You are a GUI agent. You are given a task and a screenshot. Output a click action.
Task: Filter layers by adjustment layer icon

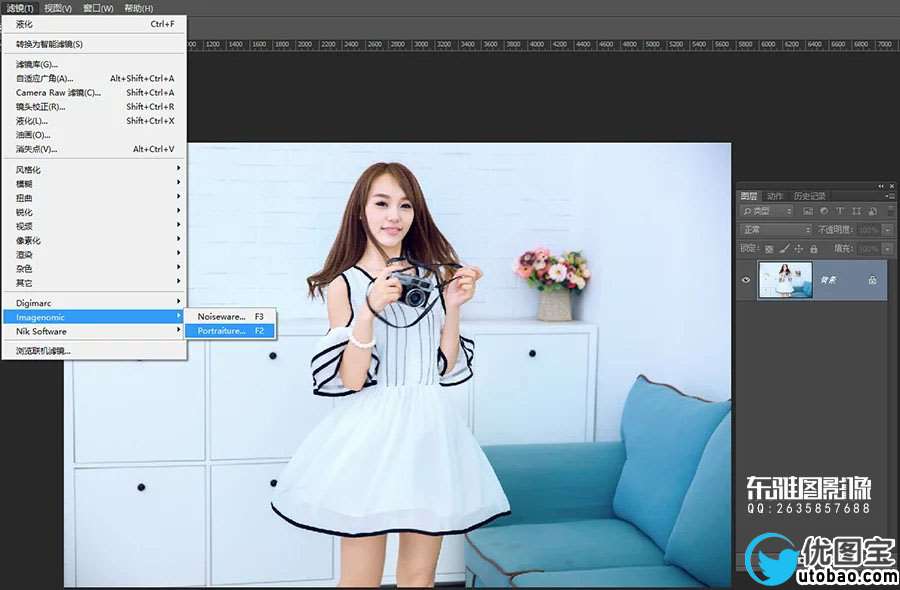tap(824, 211)
